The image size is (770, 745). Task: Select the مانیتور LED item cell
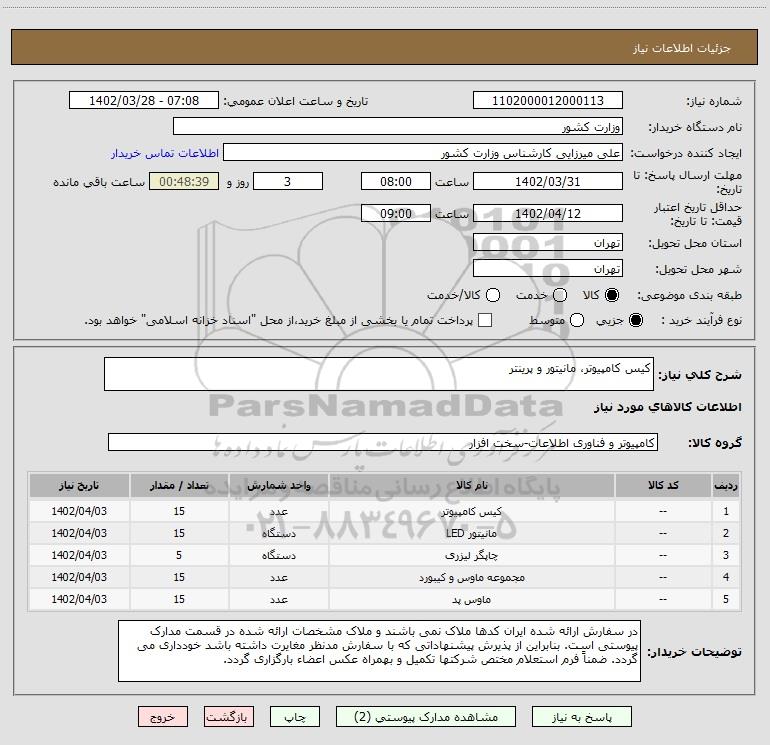[x=471, y=533]
